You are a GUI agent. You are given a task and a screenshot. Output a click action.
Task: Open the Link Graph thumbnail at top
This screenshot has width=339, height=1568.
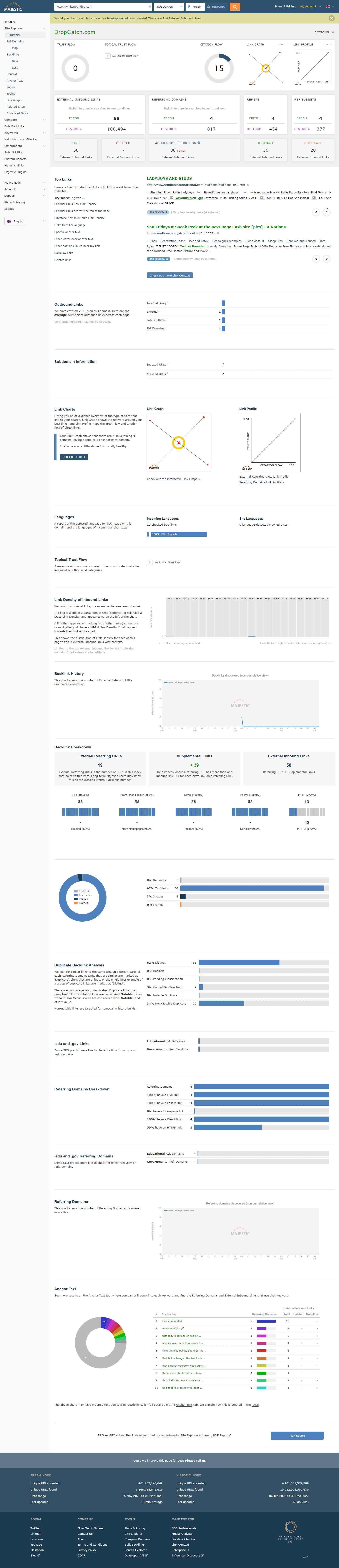(266, 68)
